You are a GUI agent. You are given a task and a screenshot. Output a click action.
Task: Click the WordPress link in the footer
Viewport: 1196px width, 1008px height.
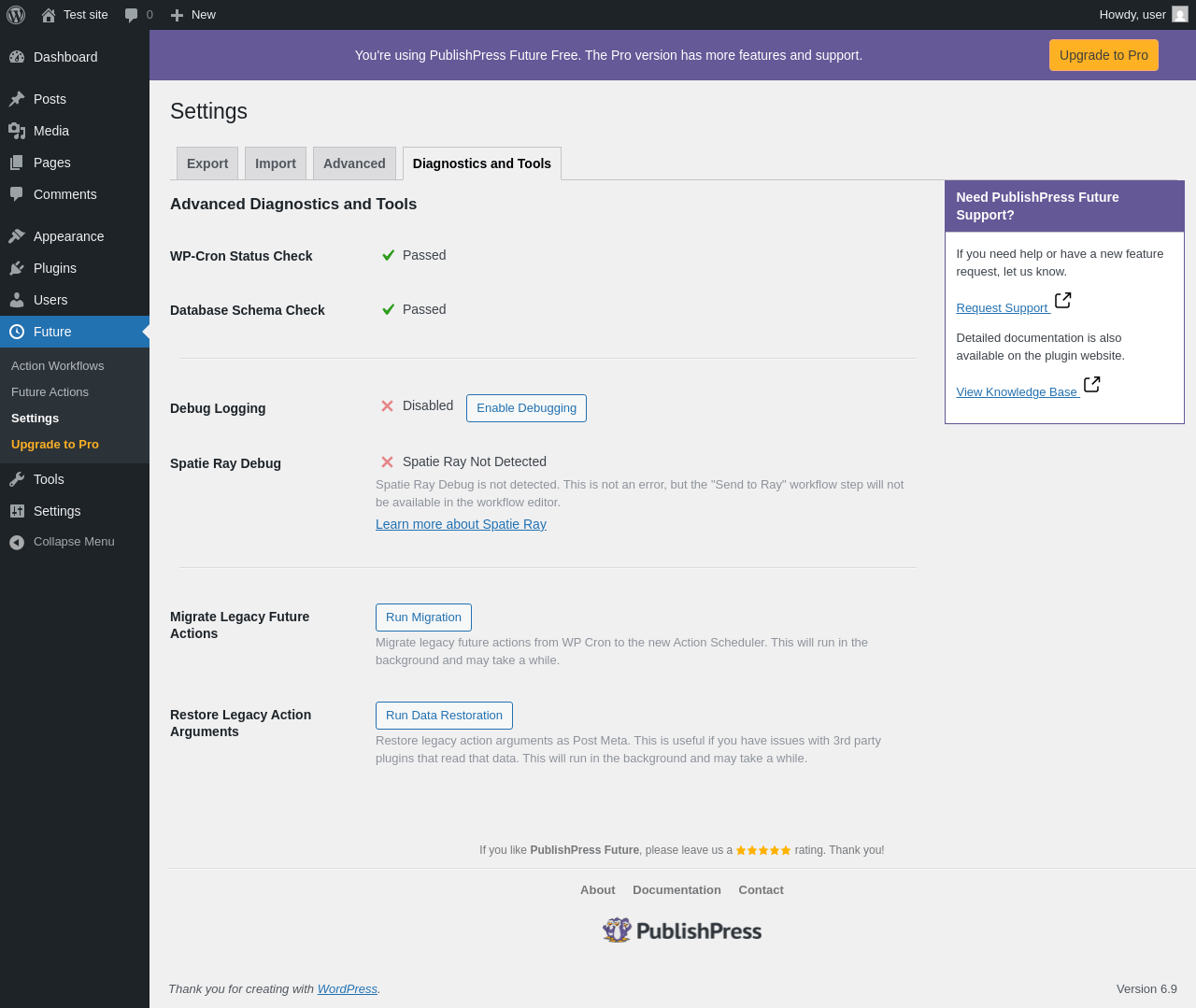tap(348, 989)
